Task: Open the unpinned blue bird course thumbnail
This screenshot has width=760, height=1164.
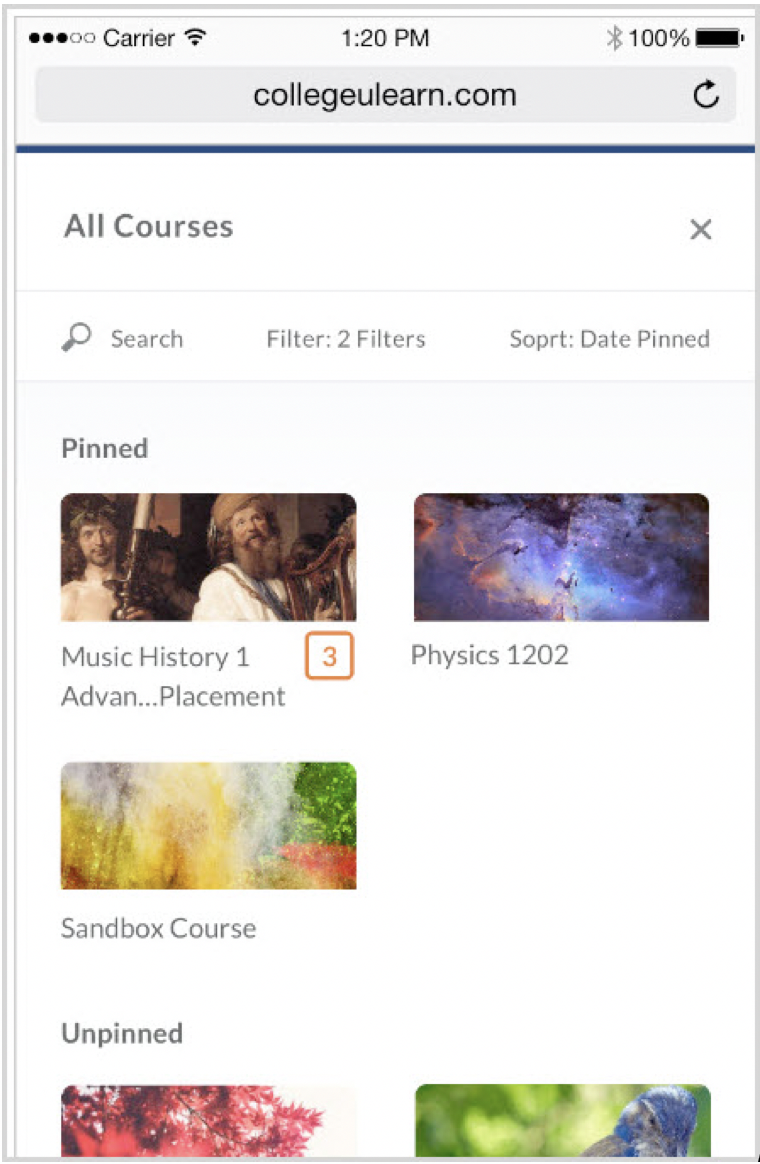Action: coord(562,1120)
